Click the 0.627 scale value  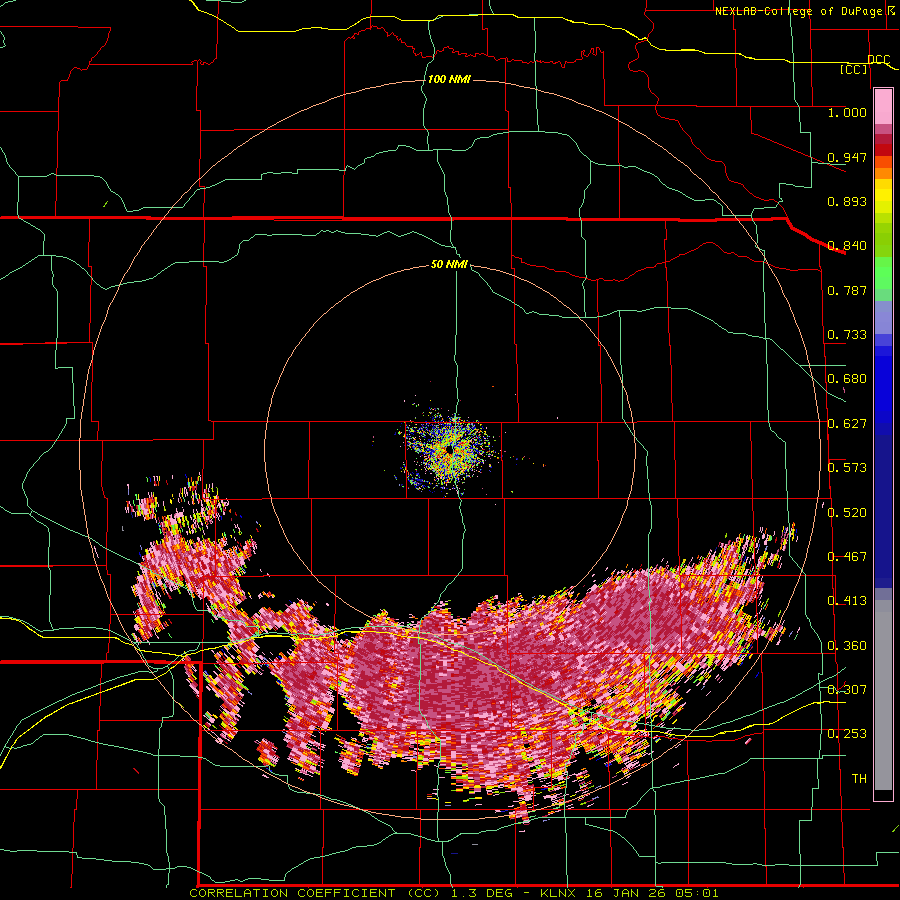847,424
